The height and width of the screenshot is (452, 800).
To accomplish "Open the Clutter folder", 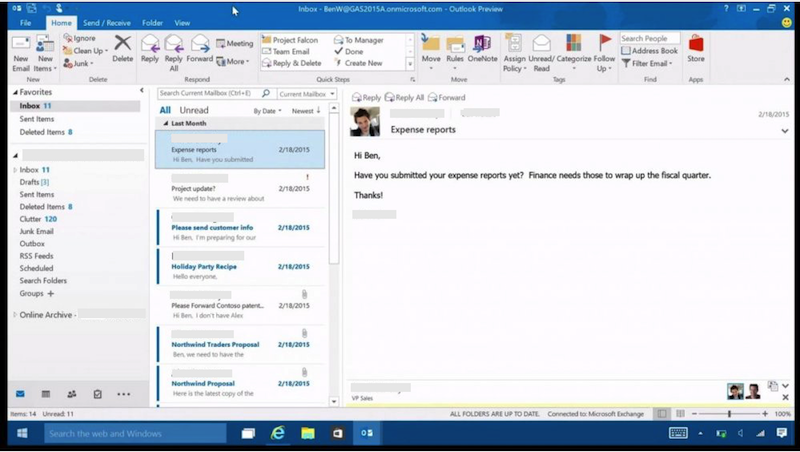I will click(38, 219).
